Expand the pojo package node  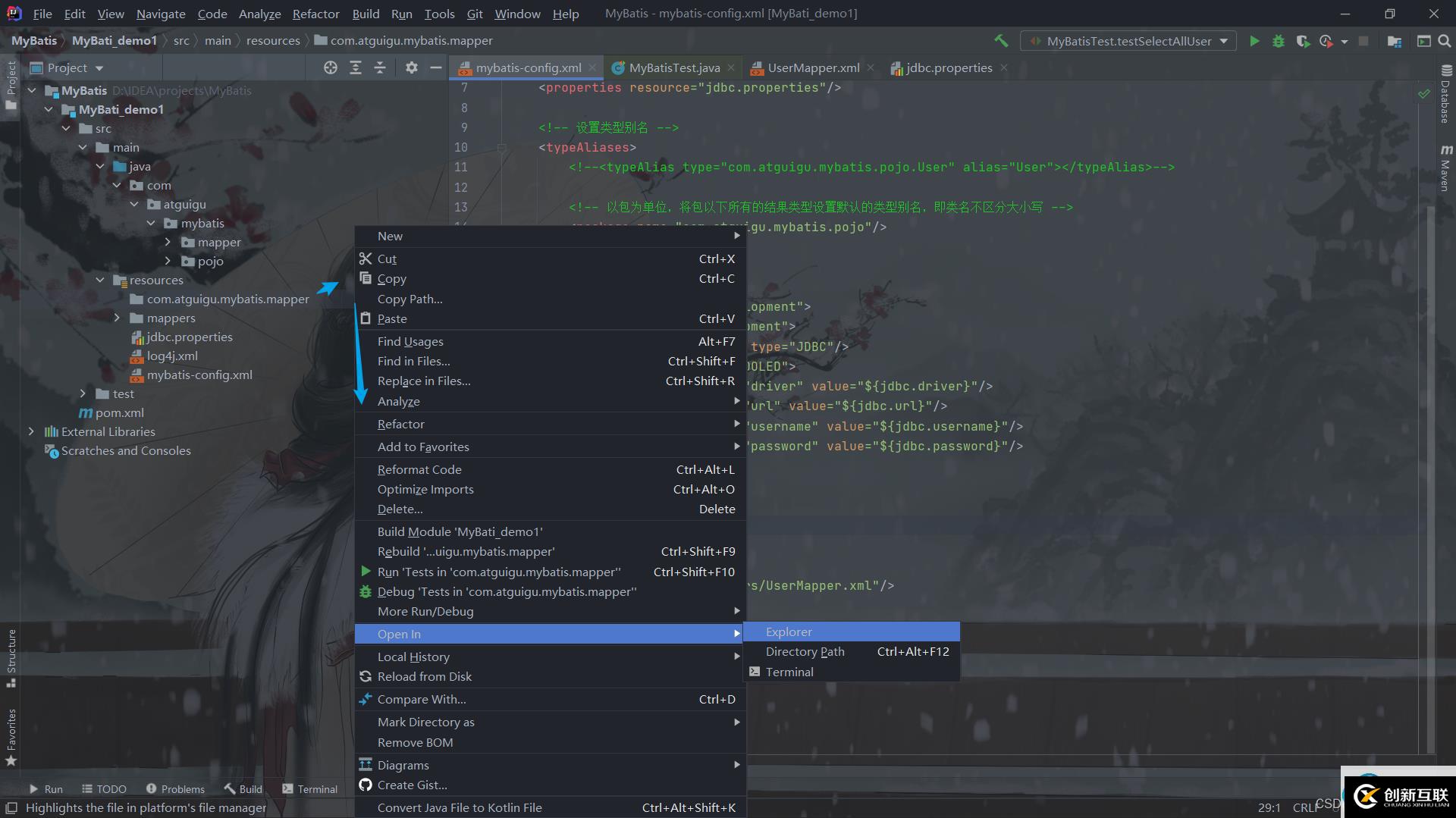click(x=168, y=261)
